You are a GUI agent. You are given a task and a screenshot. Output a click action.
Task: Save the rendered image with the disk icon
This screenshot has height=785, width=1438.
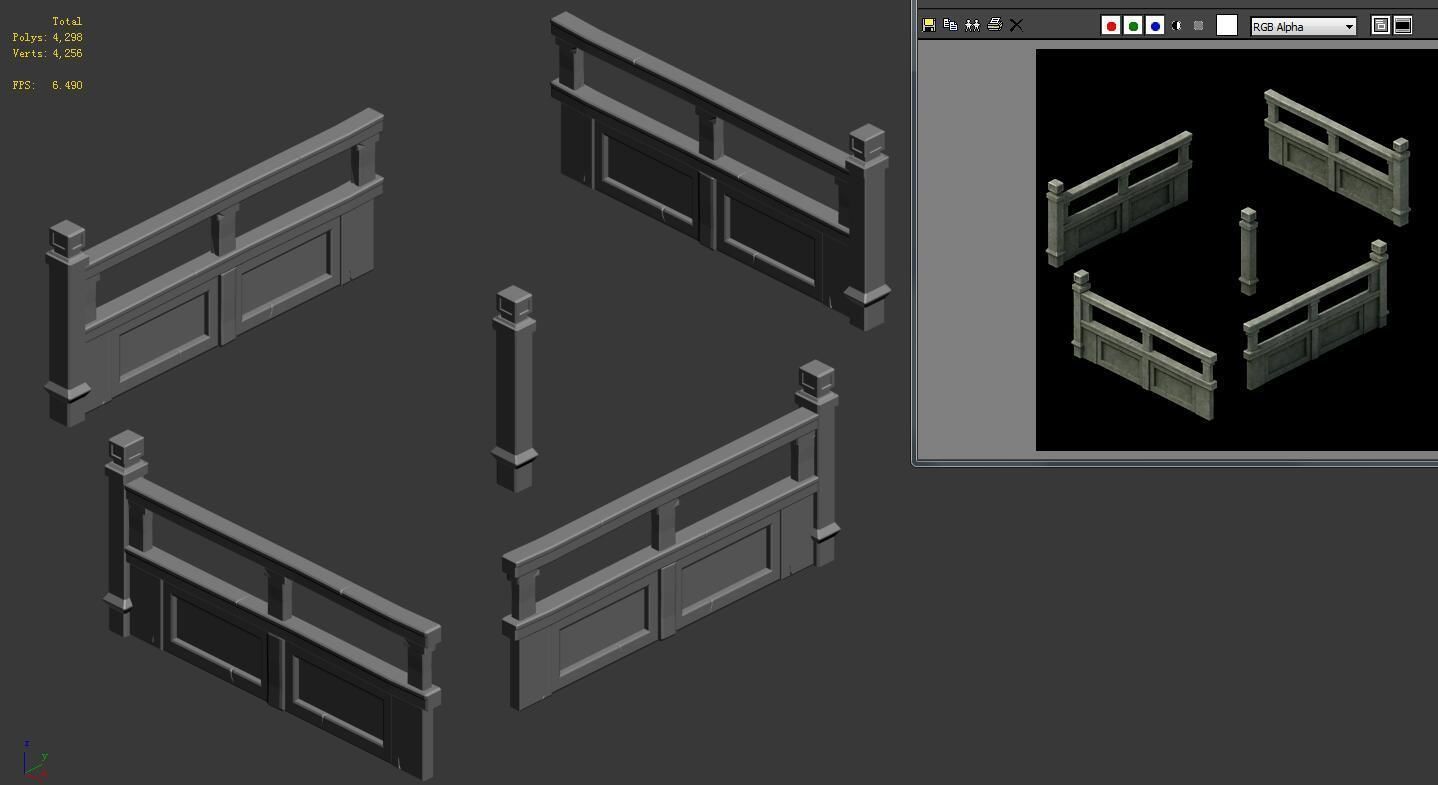929,25
